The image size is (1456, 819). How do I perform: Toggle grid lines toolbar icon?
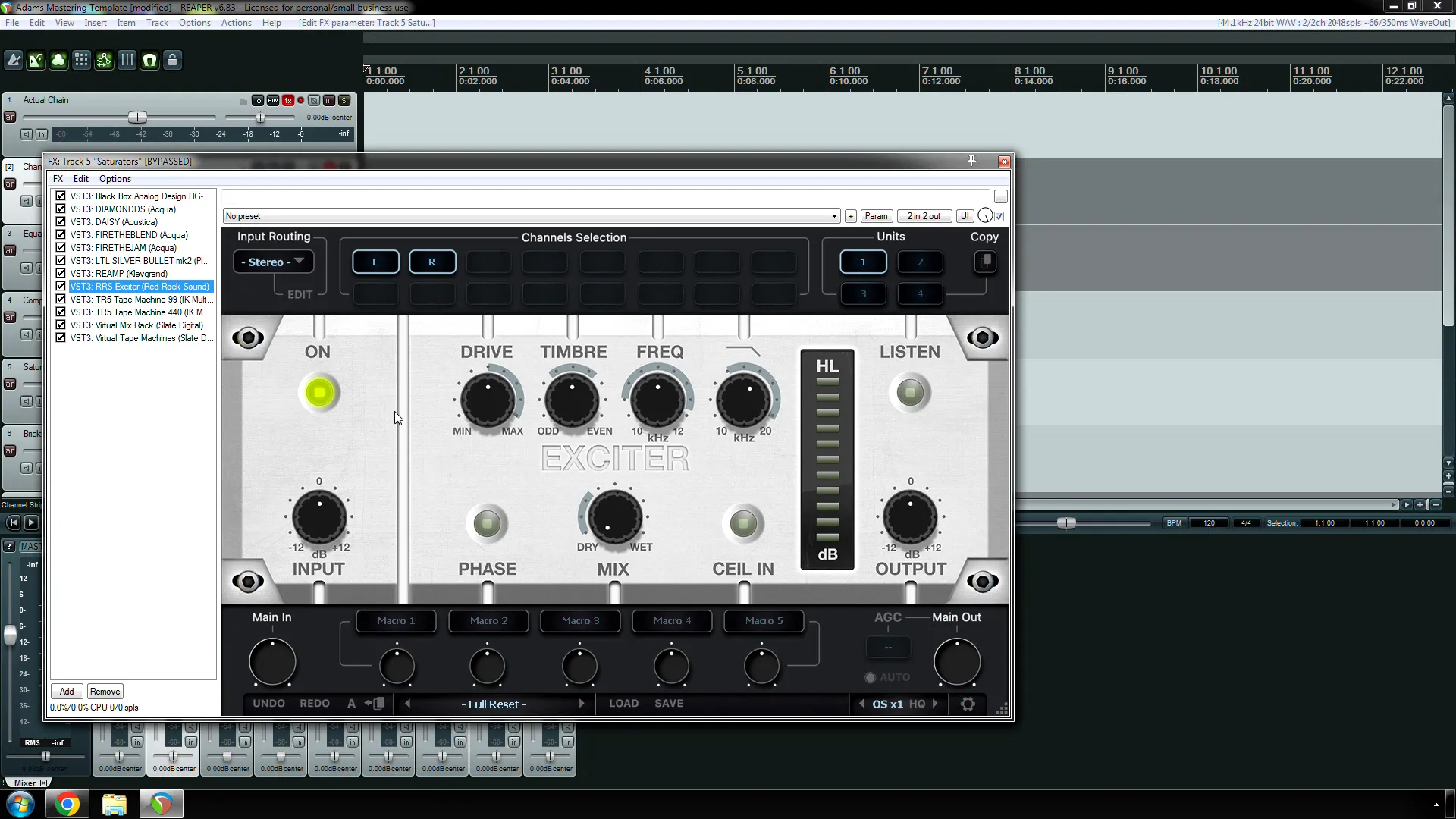click(x=127, y=60)
